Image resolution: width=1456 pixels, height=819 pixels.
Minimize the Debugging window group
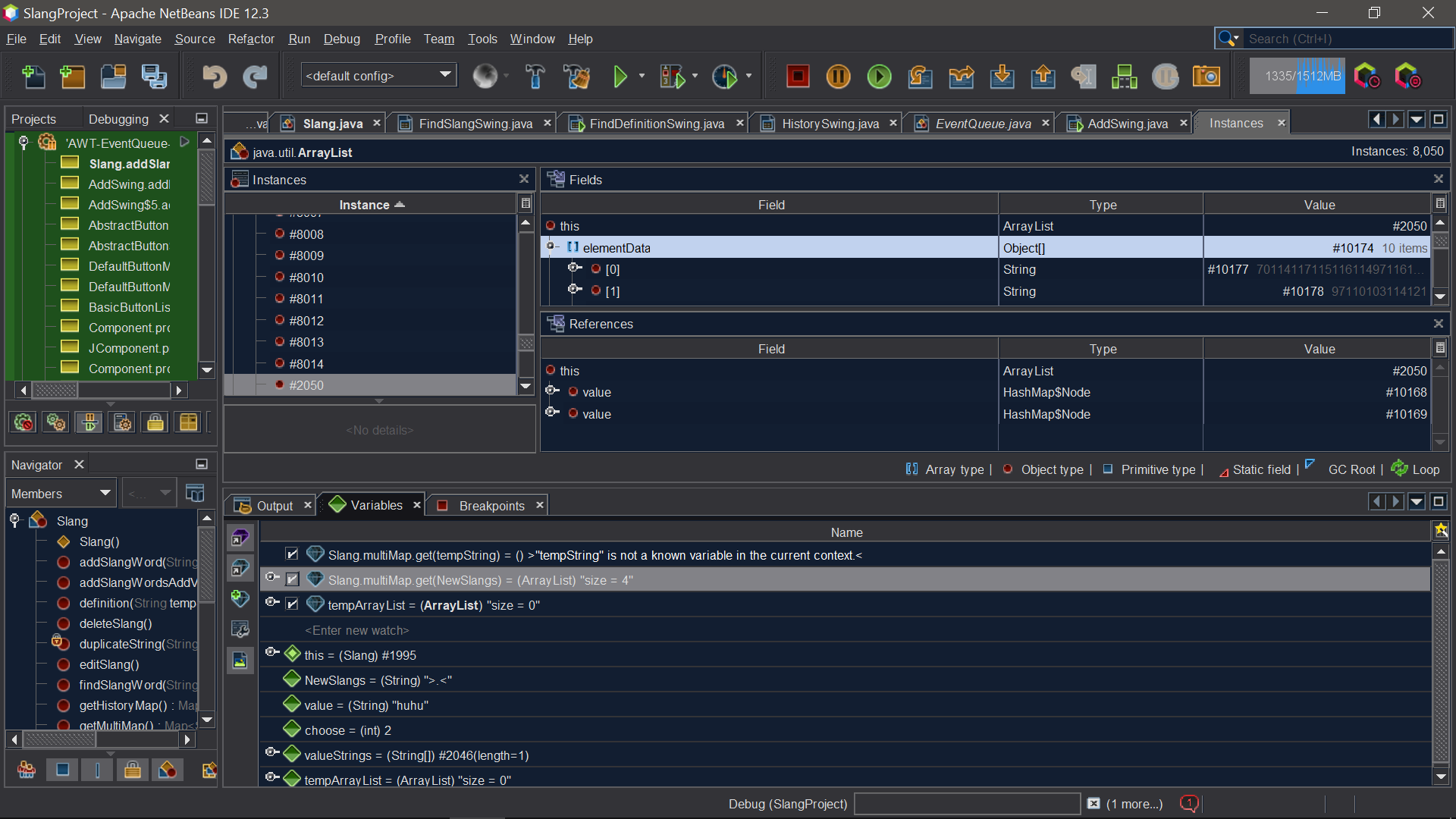click(202, 118)
